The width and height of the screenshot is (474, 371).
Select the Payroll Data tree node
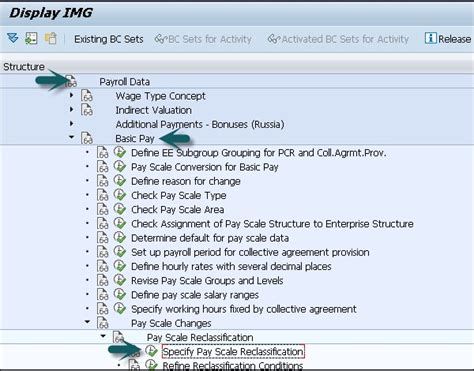coord(124,82)
